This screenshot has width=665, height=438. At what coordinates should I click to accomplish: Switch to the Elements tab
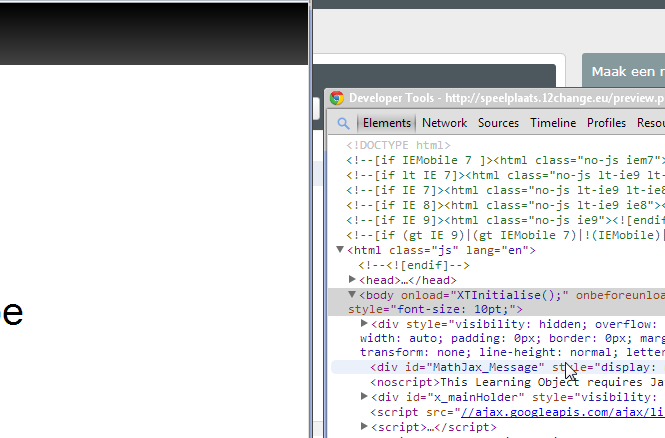pyautogui.click(x=386, y=123)
